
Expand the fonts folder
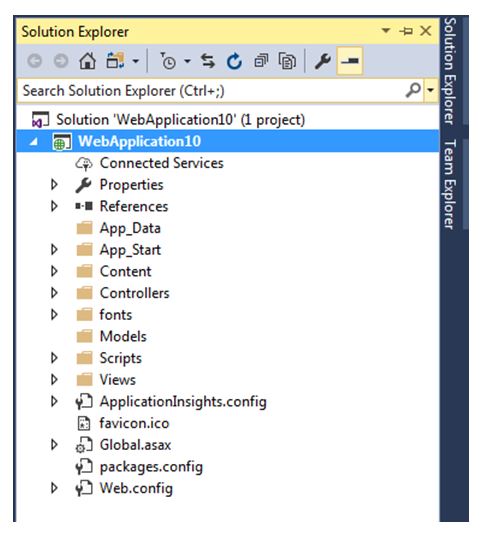54,315
